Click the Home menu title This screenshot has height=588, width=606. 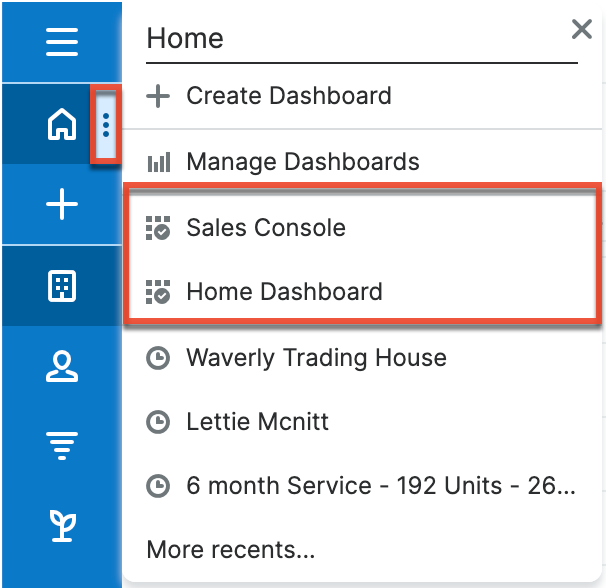click(186, 38)
